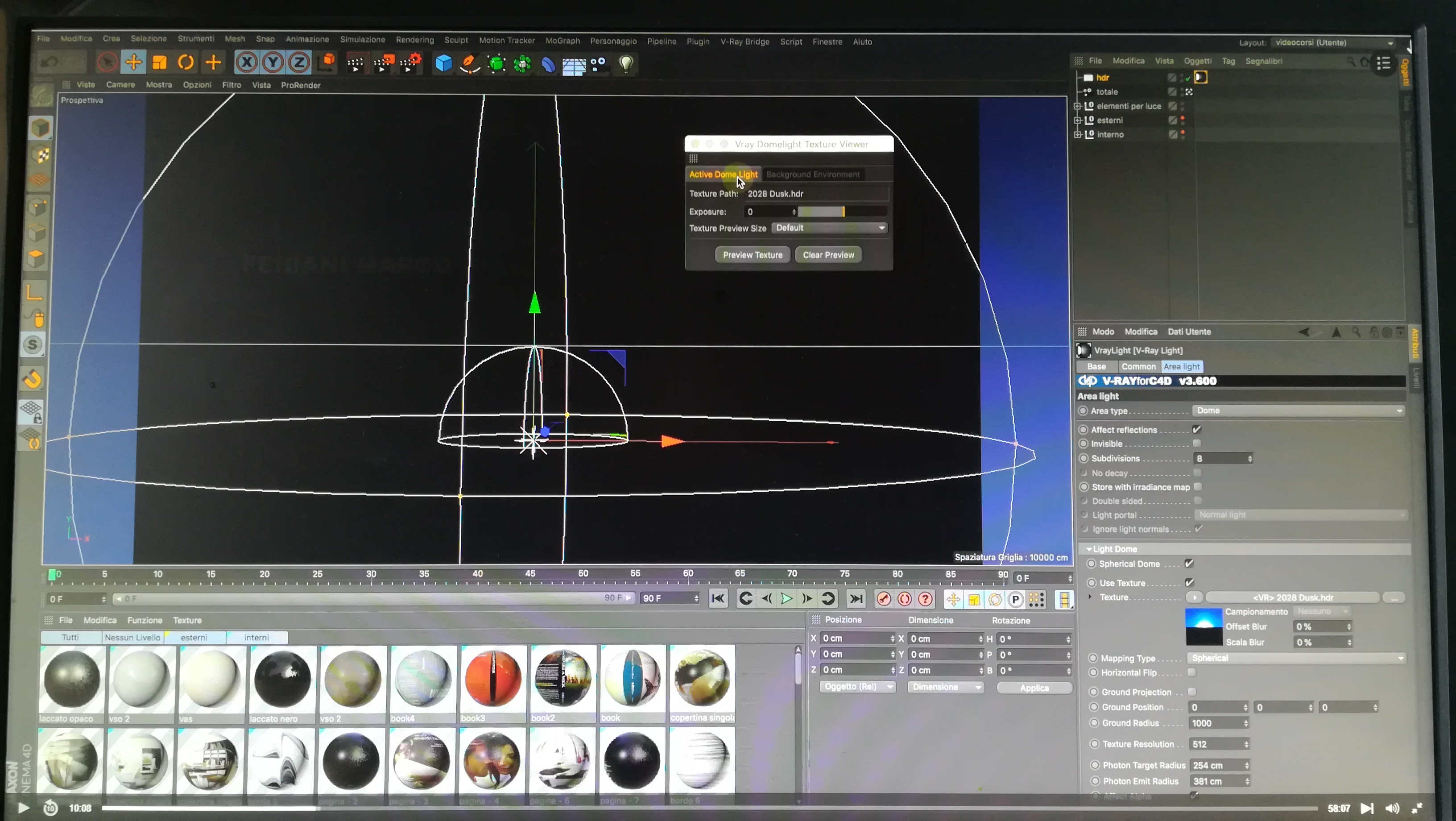Viewport: 1456px width, 821px height.
Task: Toggle the X axis lock
Action: pos(246,62)
